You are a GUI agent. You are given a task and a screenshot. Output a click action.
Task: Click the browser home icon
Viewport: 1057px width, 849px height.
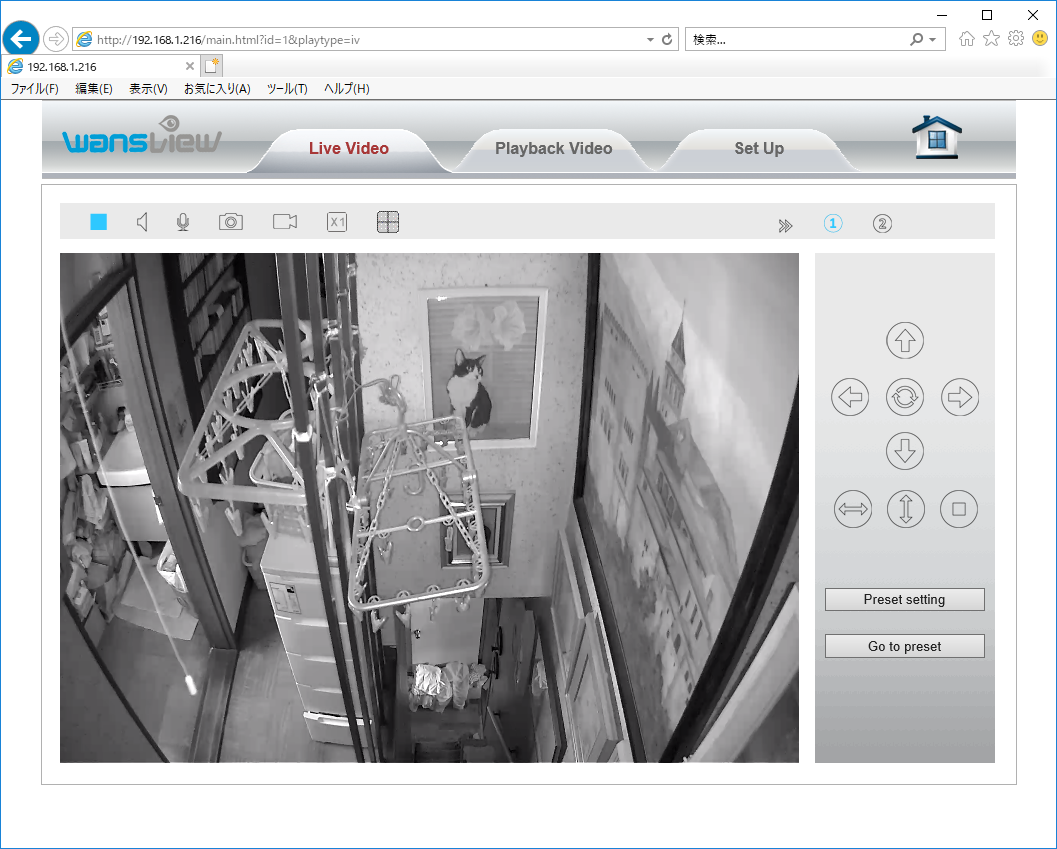coord(967,38)
